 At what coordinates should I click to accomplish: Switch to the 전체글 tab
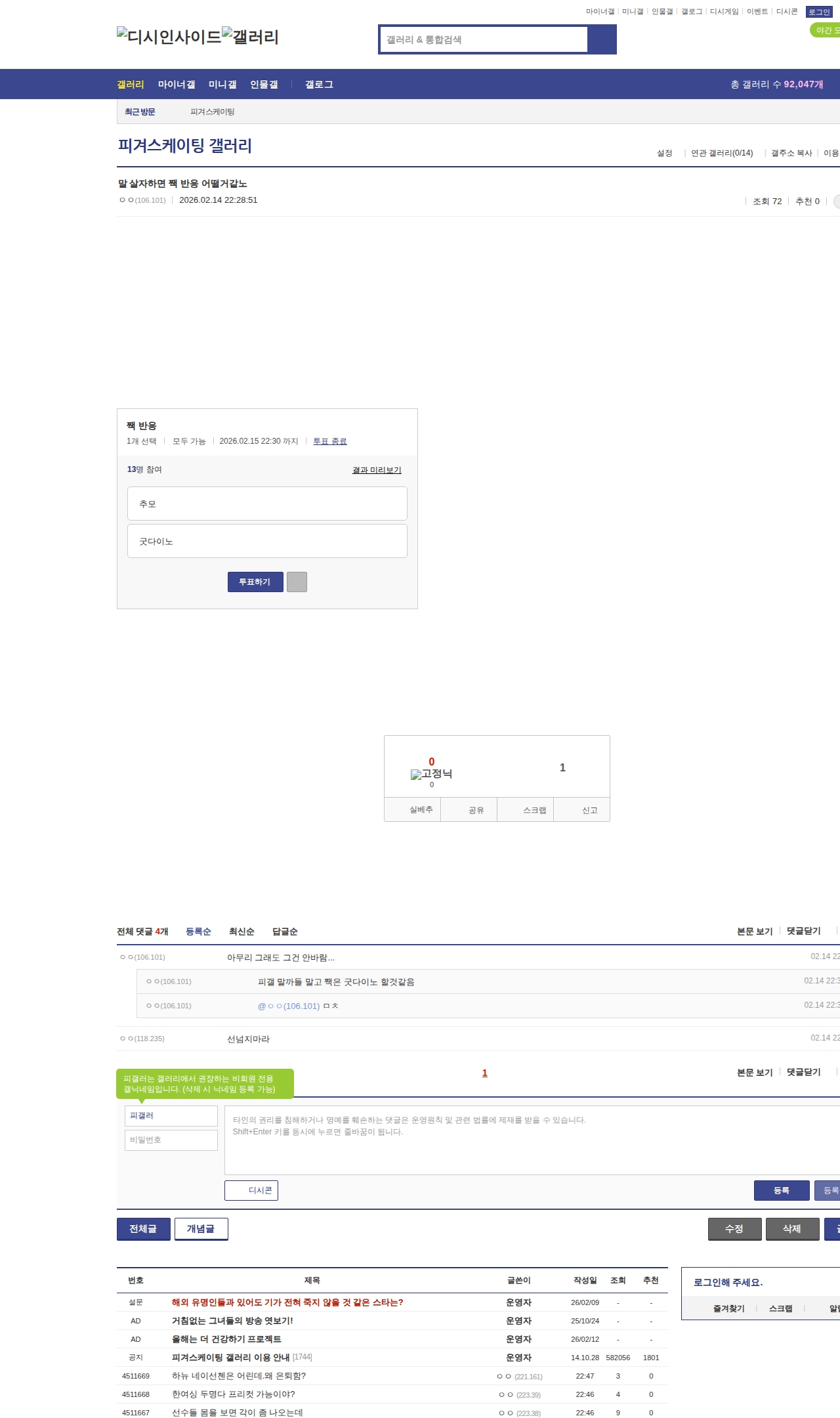[x=144, y=1229]
